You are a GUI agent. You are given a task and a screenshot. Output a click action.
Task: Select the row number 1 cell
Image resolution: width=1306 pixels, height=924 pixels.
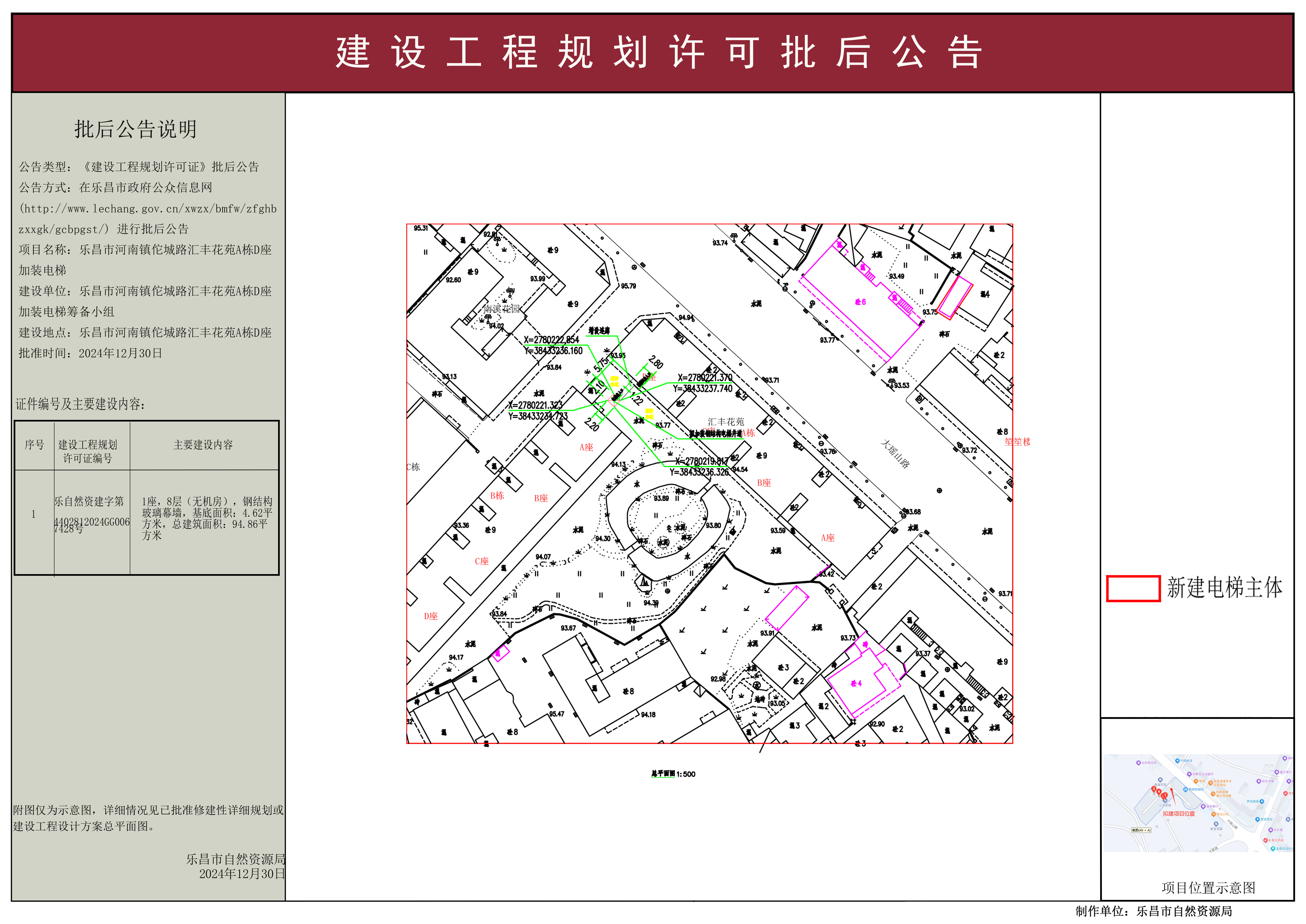pyautogui.click(x=34, y=514)
